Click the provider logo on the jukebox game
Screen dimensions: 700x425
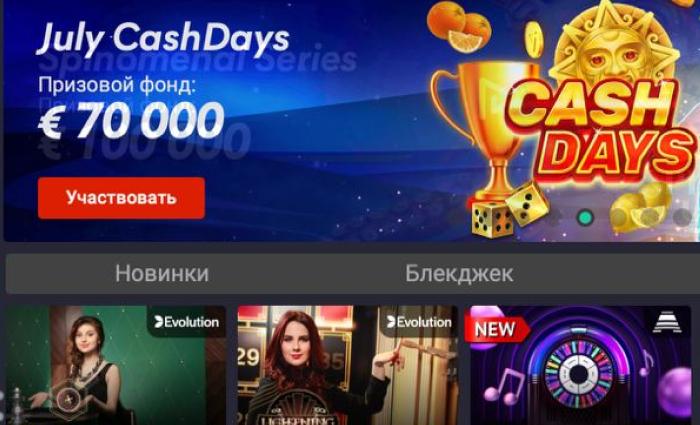667,322
